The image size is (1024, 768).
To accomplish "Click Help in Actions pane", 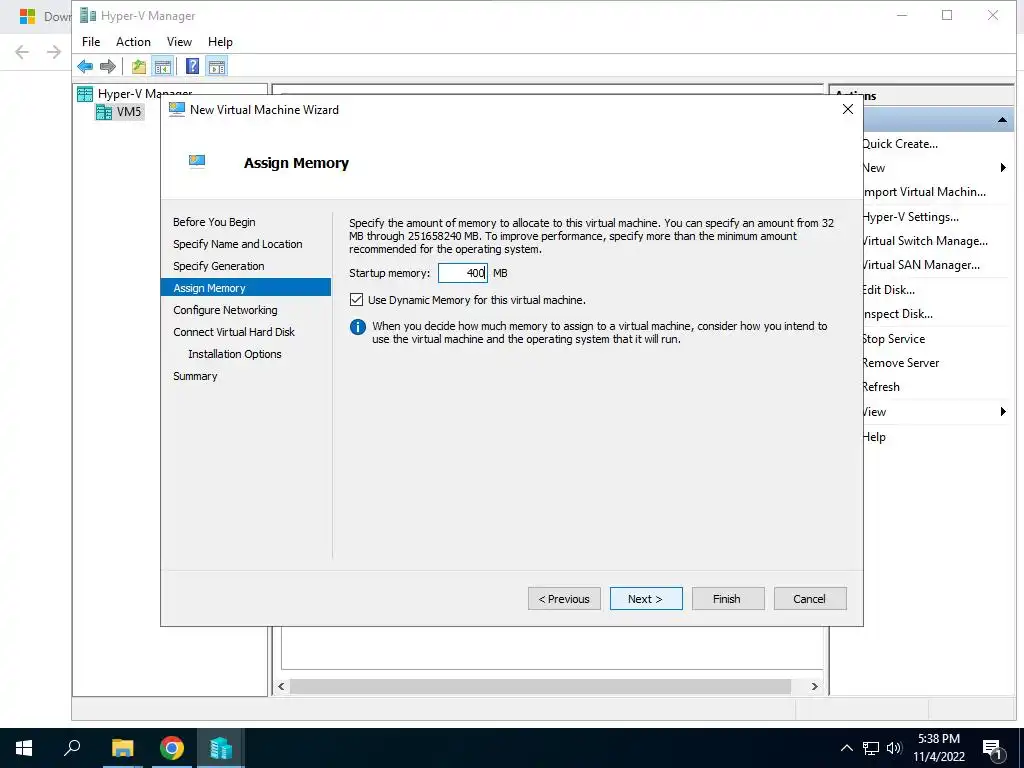I will (x=874, y=437).
